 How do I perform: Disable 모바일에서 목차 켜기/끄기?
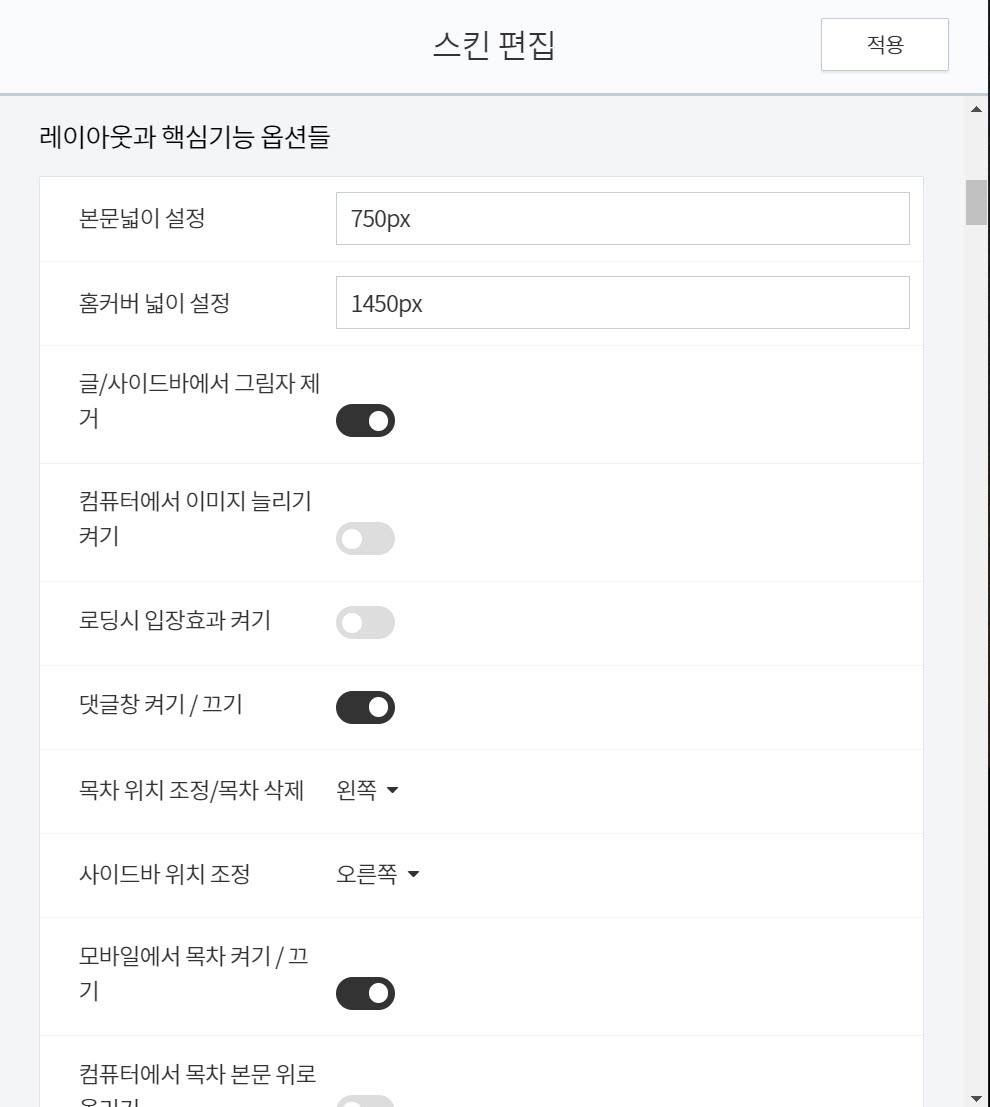(x=367, y=993)
